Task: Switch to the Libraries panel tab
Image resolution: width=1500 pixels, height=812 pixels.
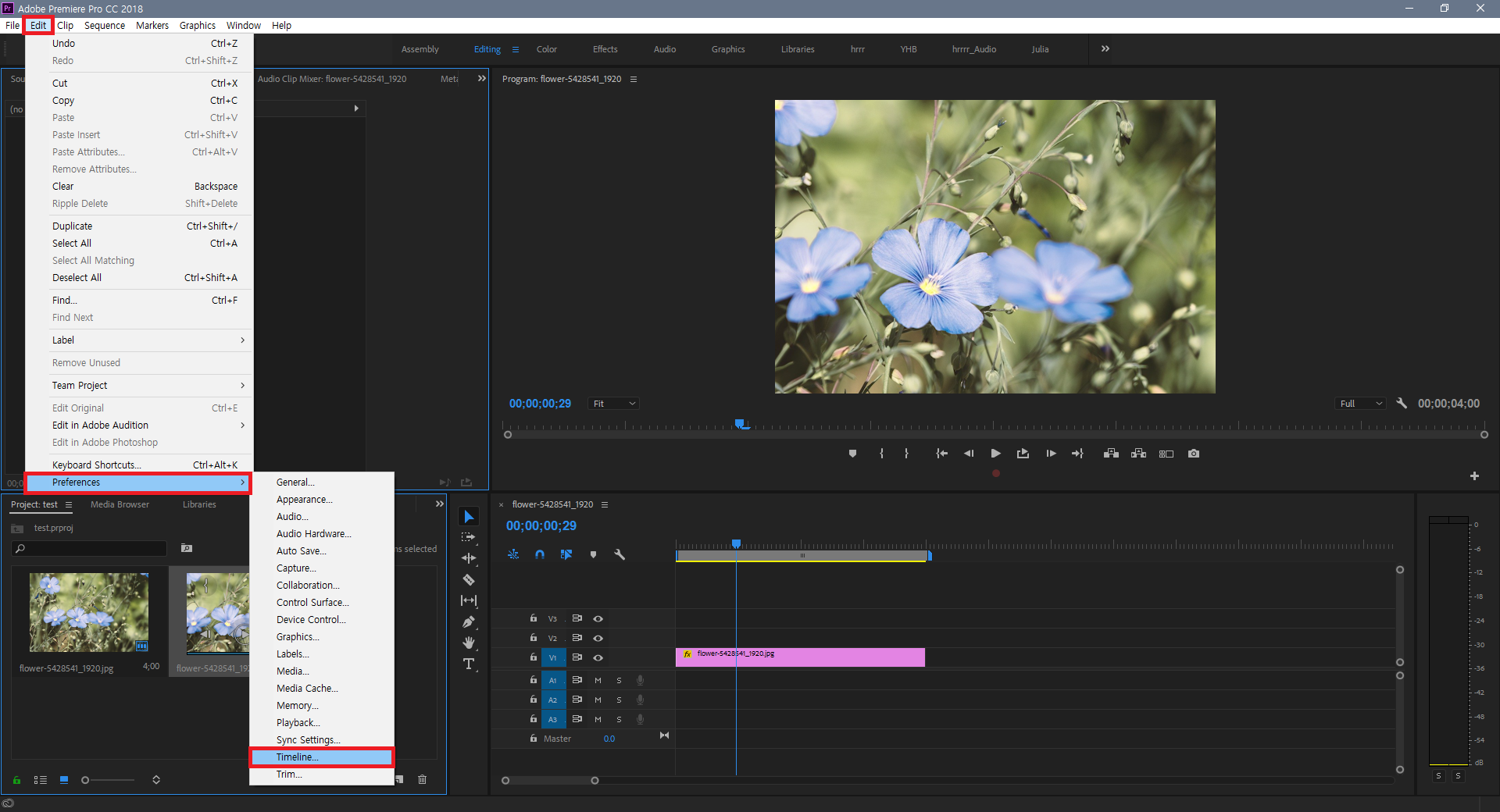Action: [x=199, y=504]
